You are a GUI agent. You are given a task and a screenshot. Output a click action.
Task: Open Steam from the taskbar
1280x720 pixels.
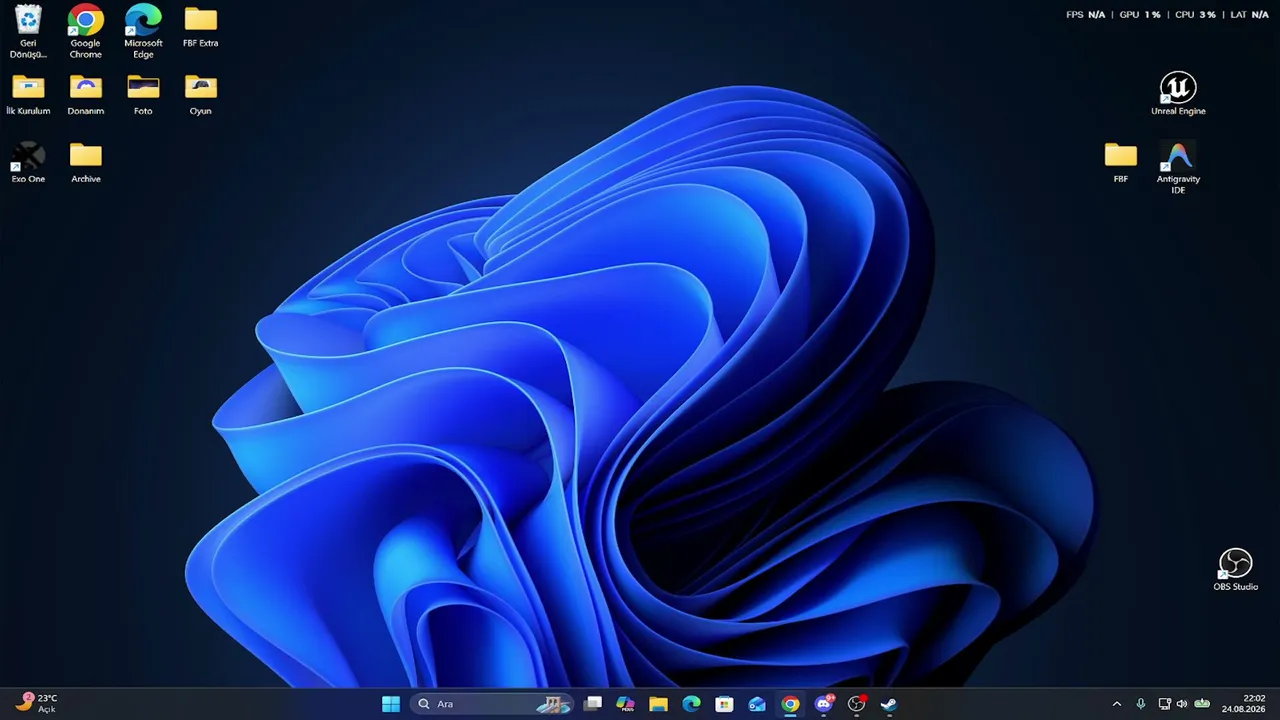(x=889, y=704)
